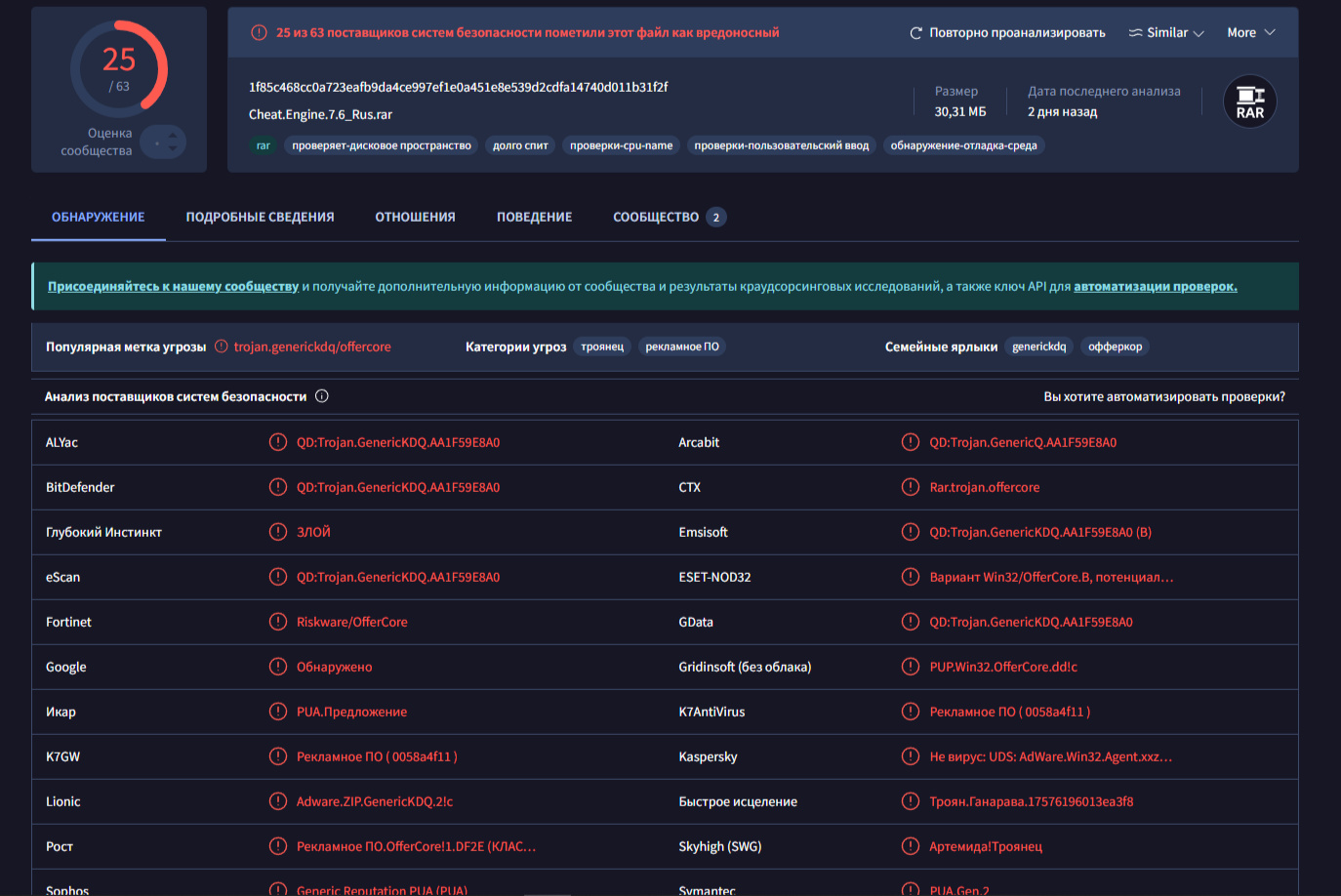1341x896 pixels.
Task: Click the 25/63 detection score ring
Action: [119, 69]
